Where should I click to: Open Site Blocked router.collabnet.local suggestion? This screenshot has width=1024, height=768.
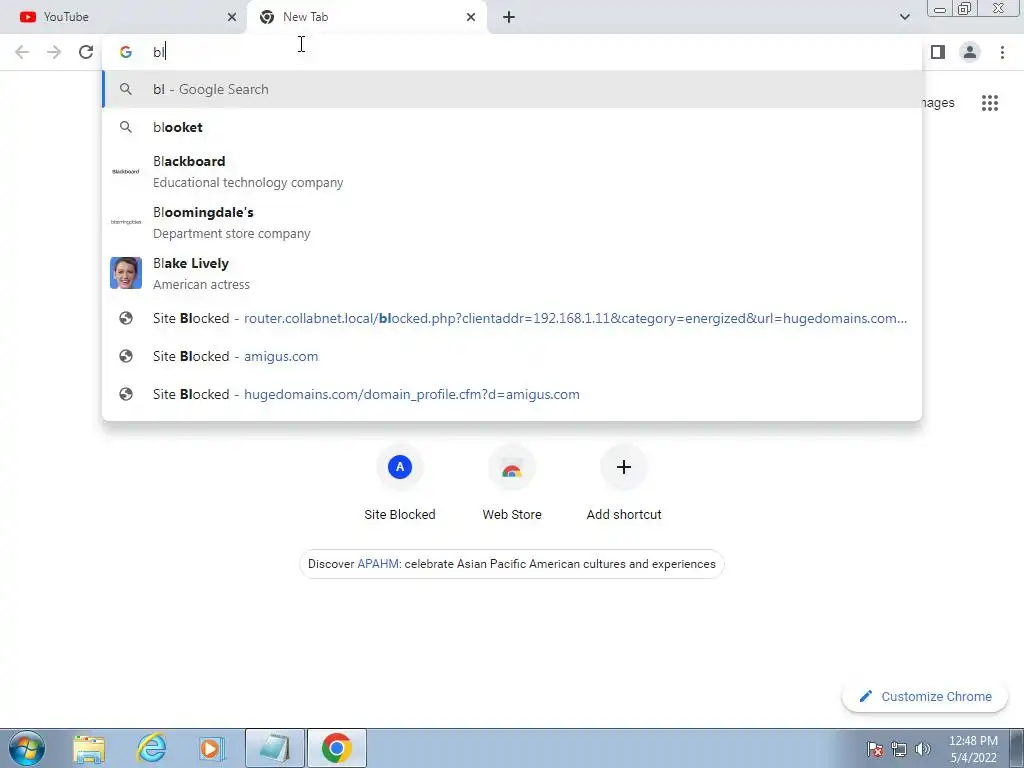(x=512, y=319)
